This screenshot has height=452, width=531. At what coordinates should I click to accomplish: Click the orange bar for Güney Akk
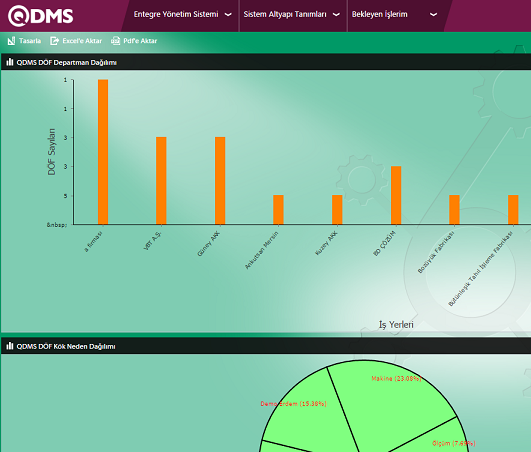point(220,180)
